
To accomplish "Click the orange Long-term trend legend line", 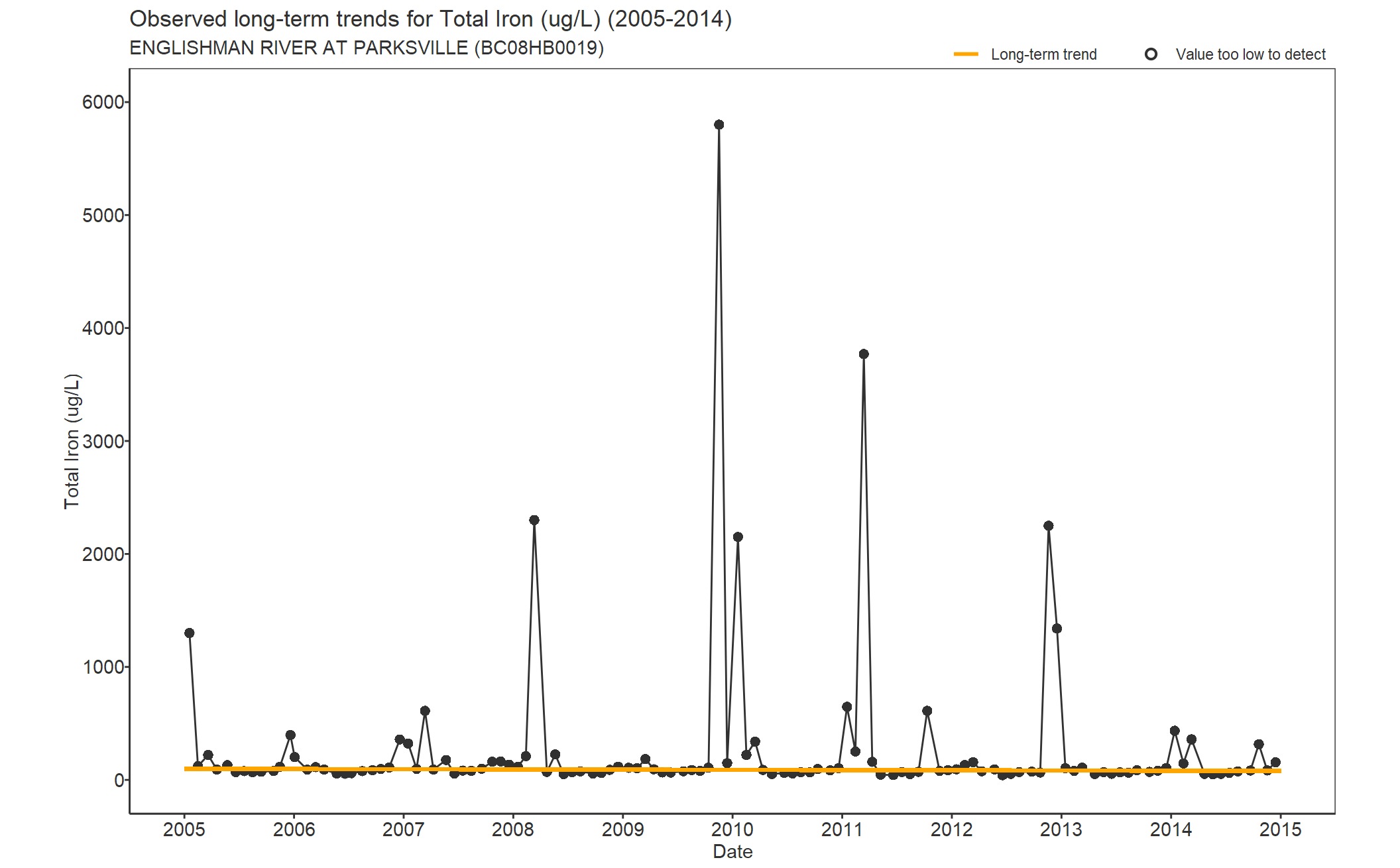I will 966,54.
